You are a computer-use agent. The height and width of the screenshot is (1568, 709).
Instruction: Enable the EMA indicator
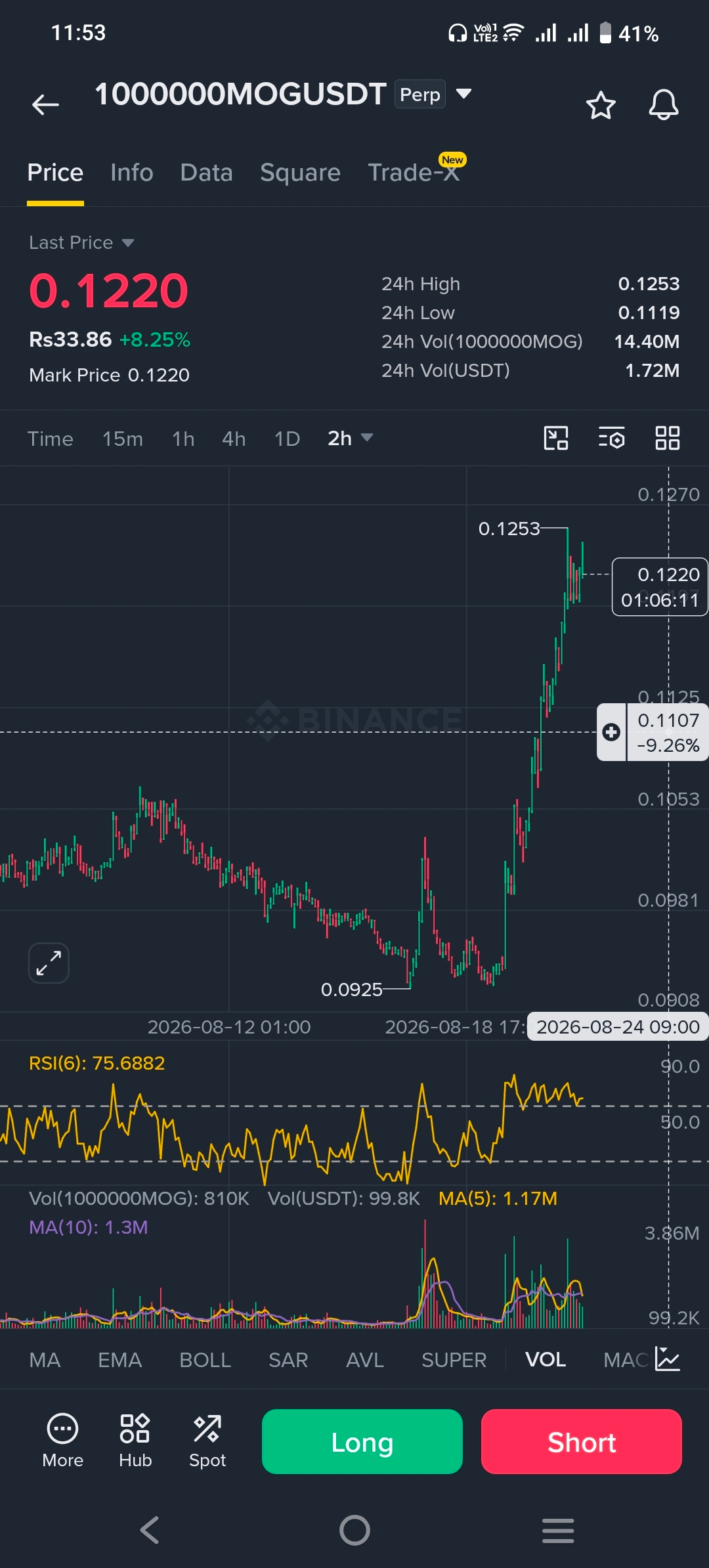click(x=119, y=1360)
